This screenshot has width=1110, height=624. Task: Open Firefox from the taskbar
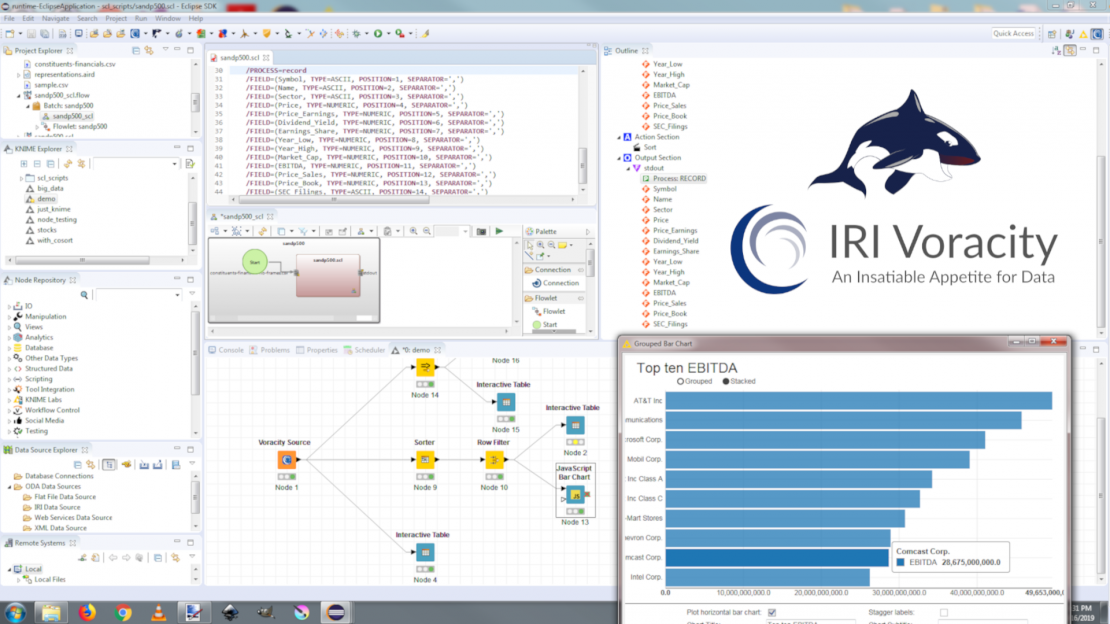click(x=87, y=612)
